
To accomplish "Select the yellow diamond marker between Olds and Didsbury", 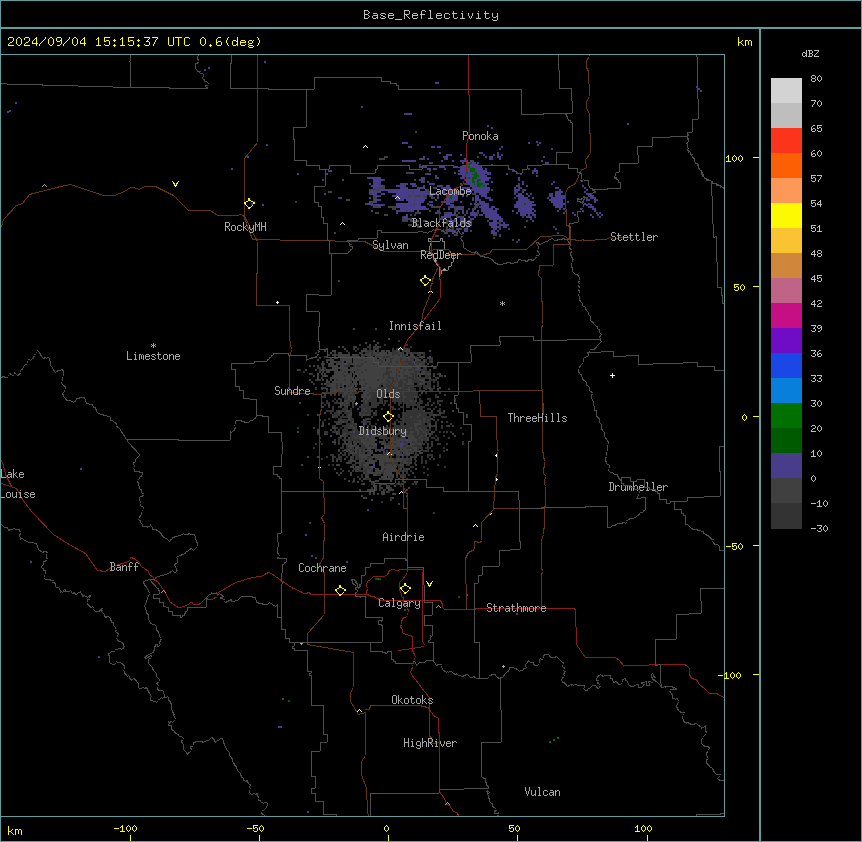I will (x=388, y=416).
